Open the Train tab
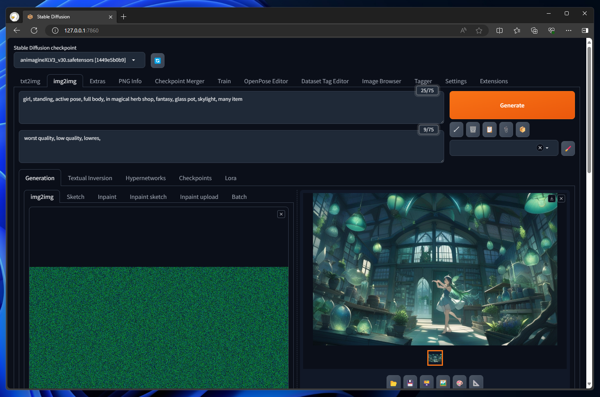 tap(224, 81)
